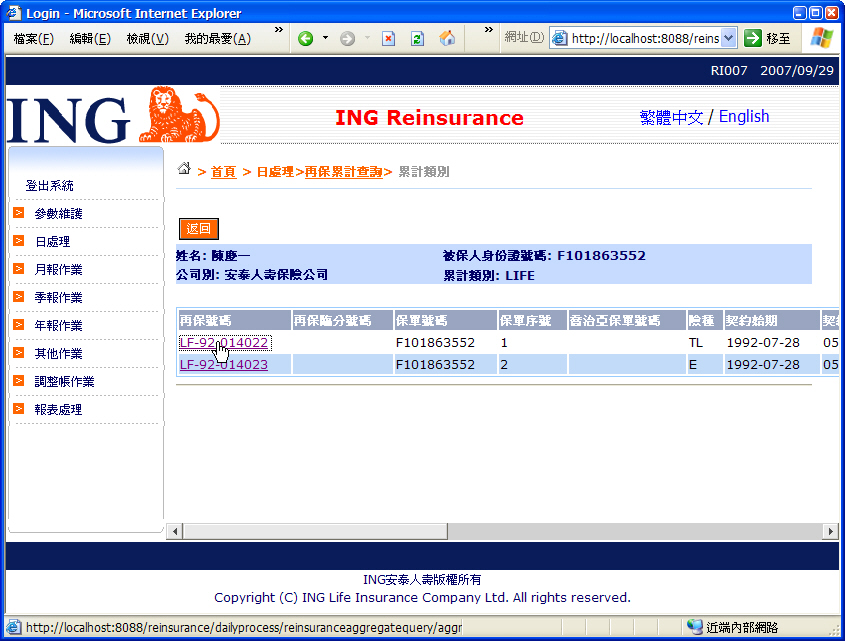Click the horizontal scrollbar right arrow
The image size is (845, 641).
point(830,532)
